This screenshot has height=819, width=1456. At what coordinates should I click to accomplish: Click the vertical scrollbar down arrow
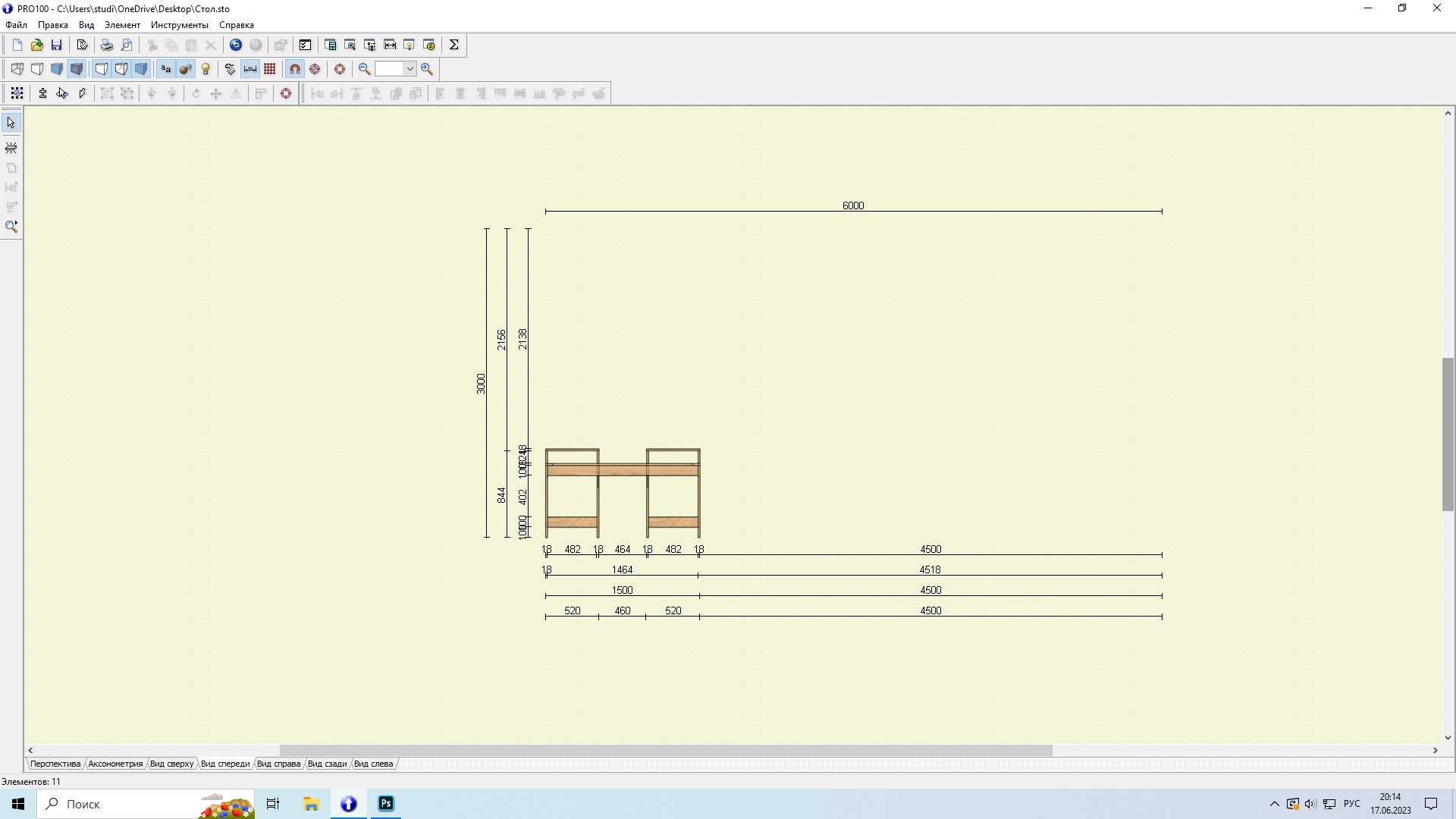tap(1448, 737)
